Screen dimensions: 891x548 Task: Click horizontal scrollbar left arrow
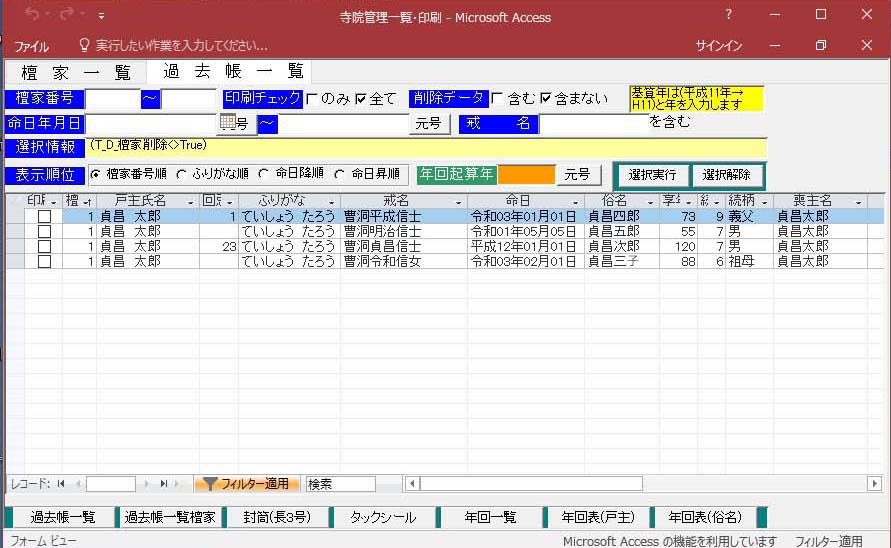(412, 484)
